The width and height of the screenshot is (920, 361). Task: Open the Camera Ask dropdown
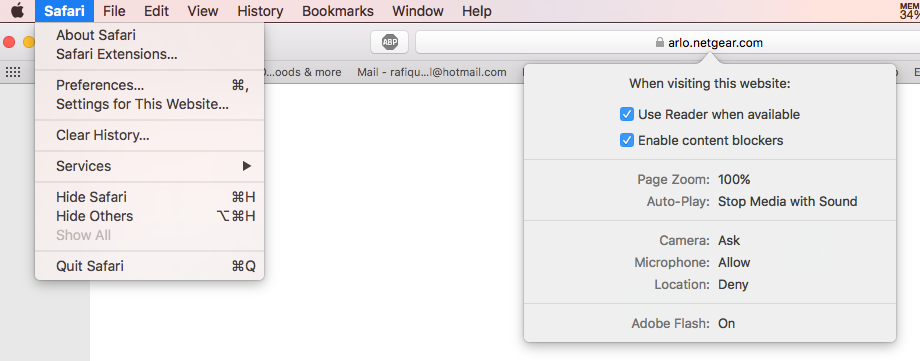(x=729, y=241)
